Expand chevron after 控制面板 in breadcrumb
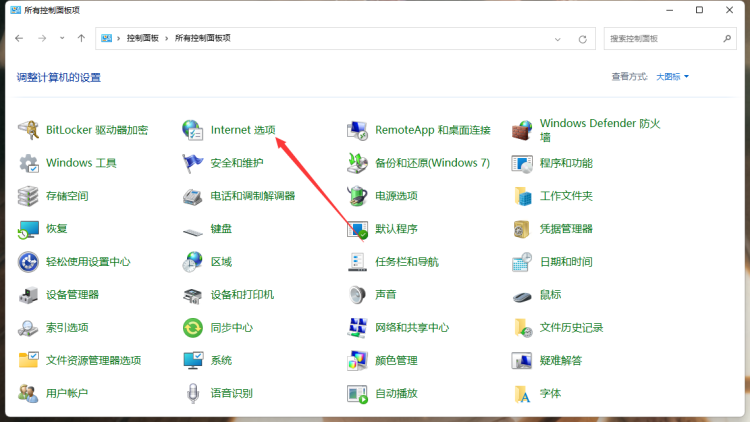Screen dimensions: 750x422 (166, 38)
